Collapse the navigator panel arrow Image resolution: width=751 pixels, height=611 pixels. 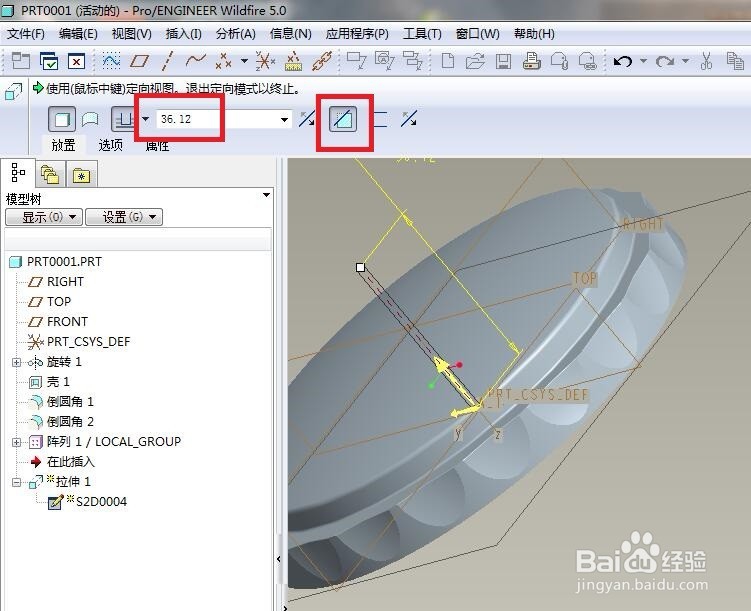click(279, 559)
